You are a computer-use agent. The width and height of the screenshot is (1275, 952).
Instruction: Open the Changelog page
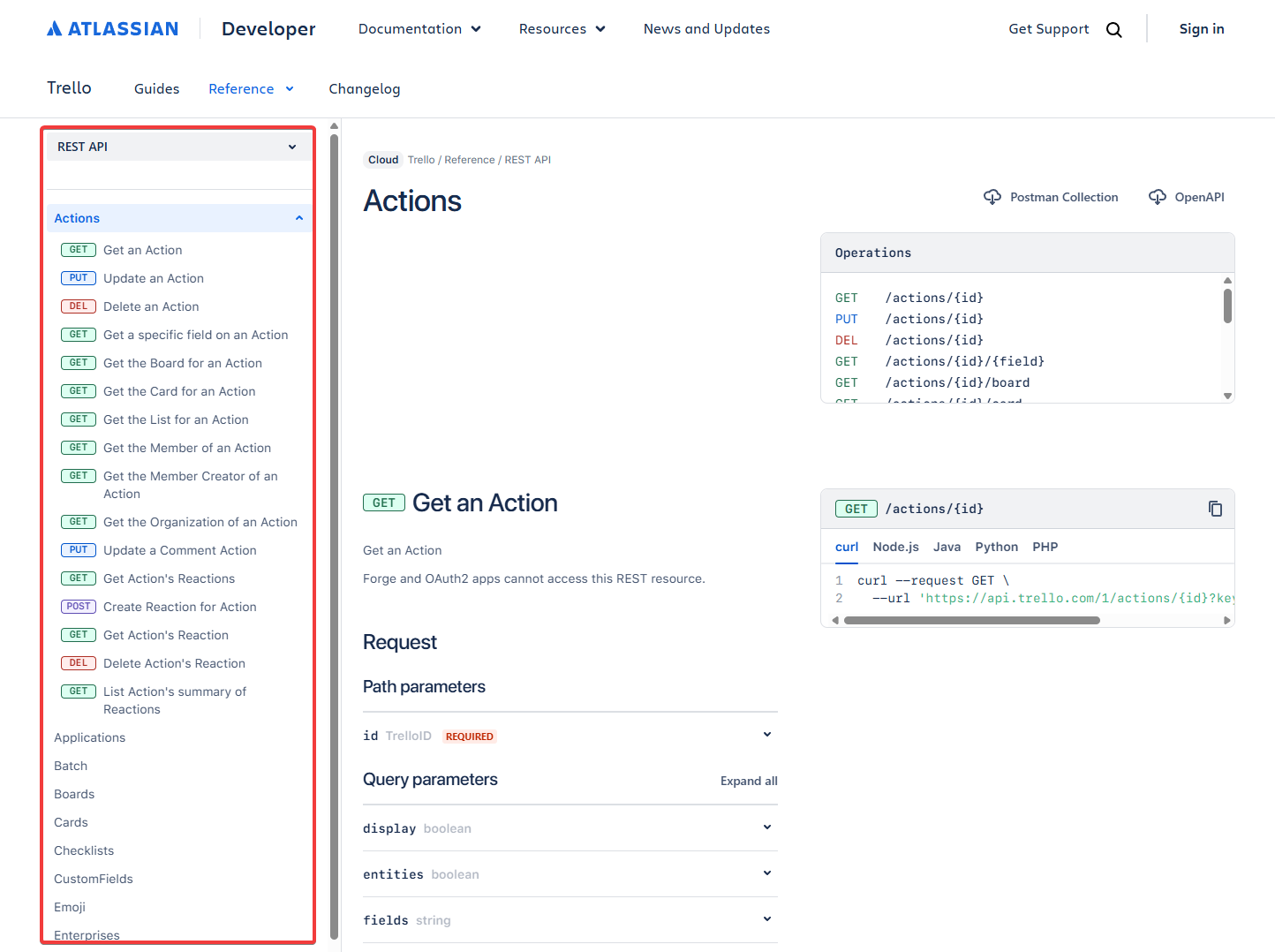coord(364,88)
